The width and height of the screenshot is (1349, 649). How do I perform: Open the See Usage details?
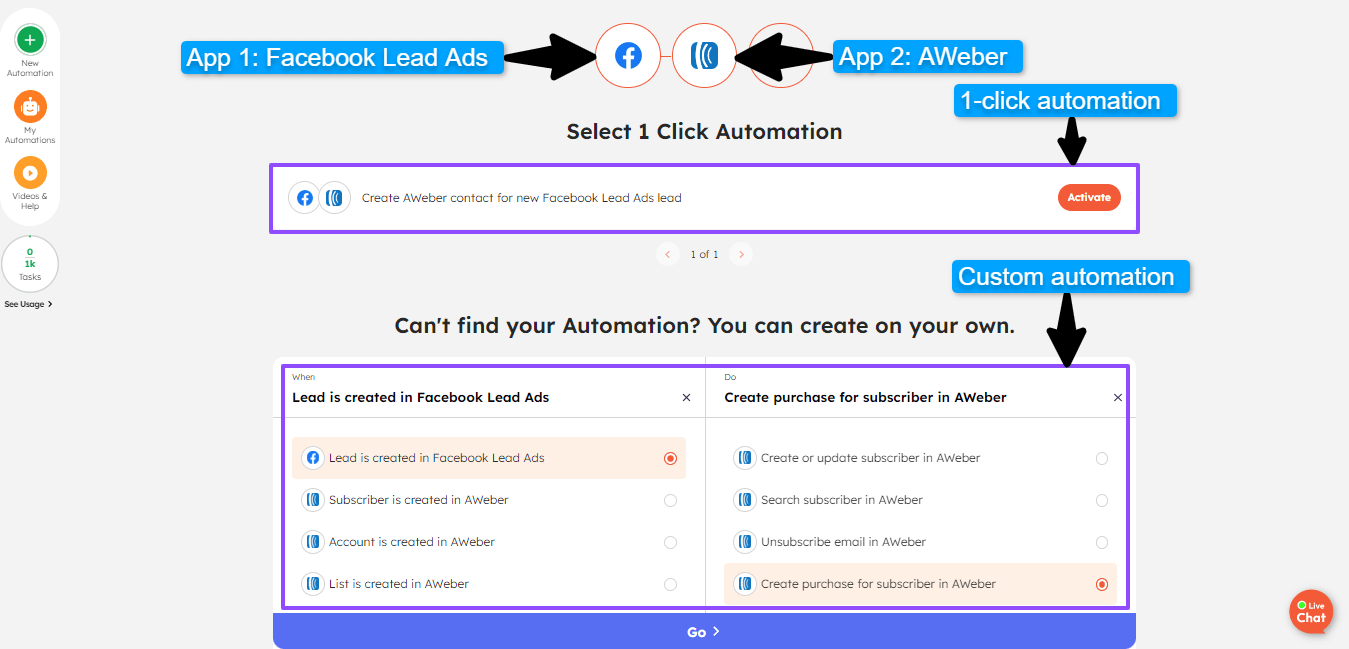coord(28,303)
